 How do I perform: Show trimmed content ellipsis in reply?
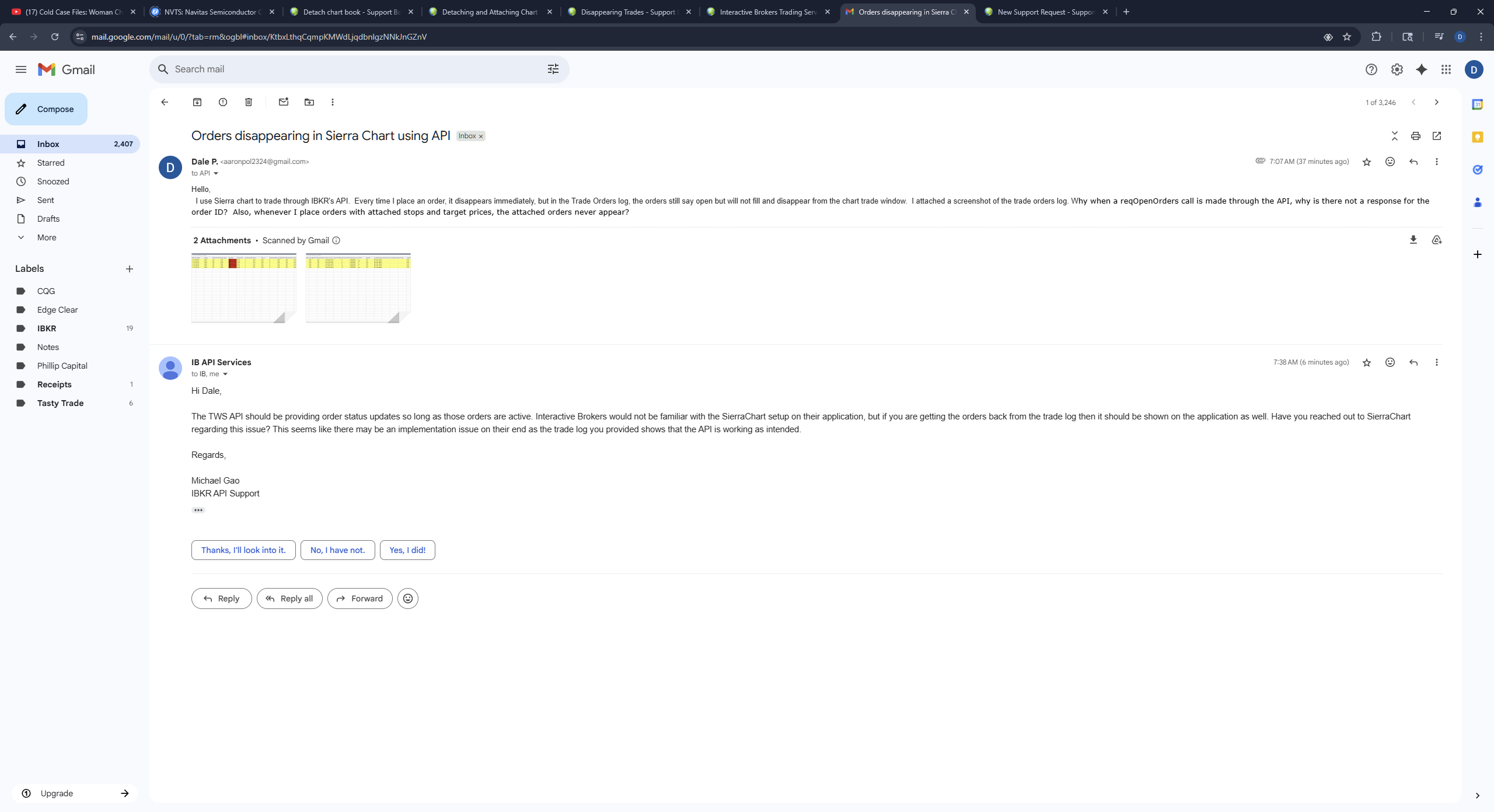coord(198,510)
